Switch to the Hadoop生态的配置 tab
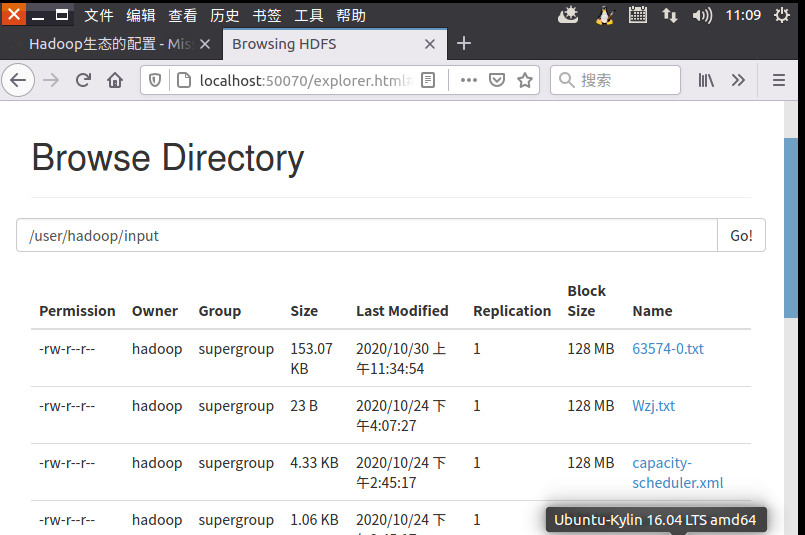805x535 pixels. (x=110, y=44)
